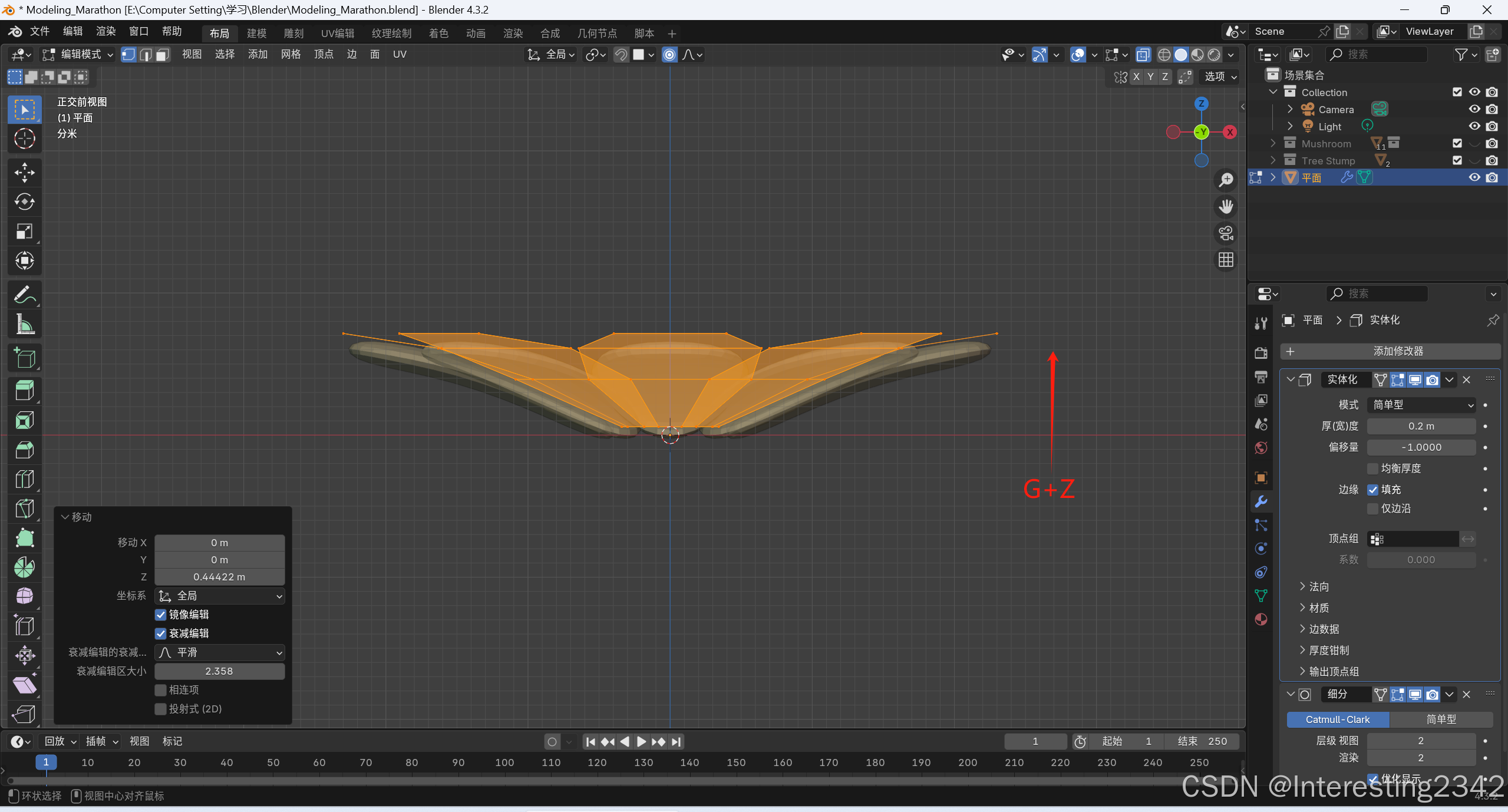This screenshot has width=1508, height=812.
Task: Open the 网格 menu
Action: [291, 55]
